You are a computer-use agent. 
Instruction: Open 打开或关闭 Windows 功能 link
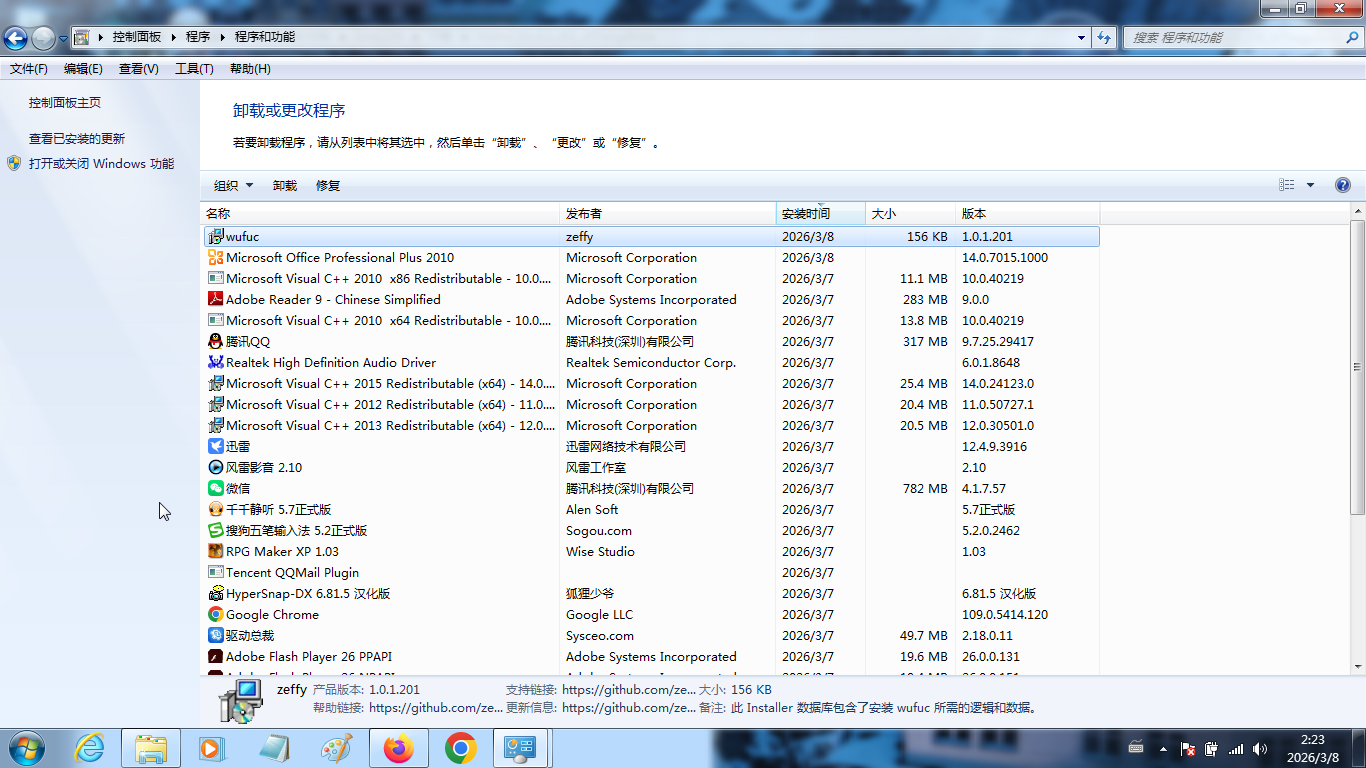pos(101,163)
